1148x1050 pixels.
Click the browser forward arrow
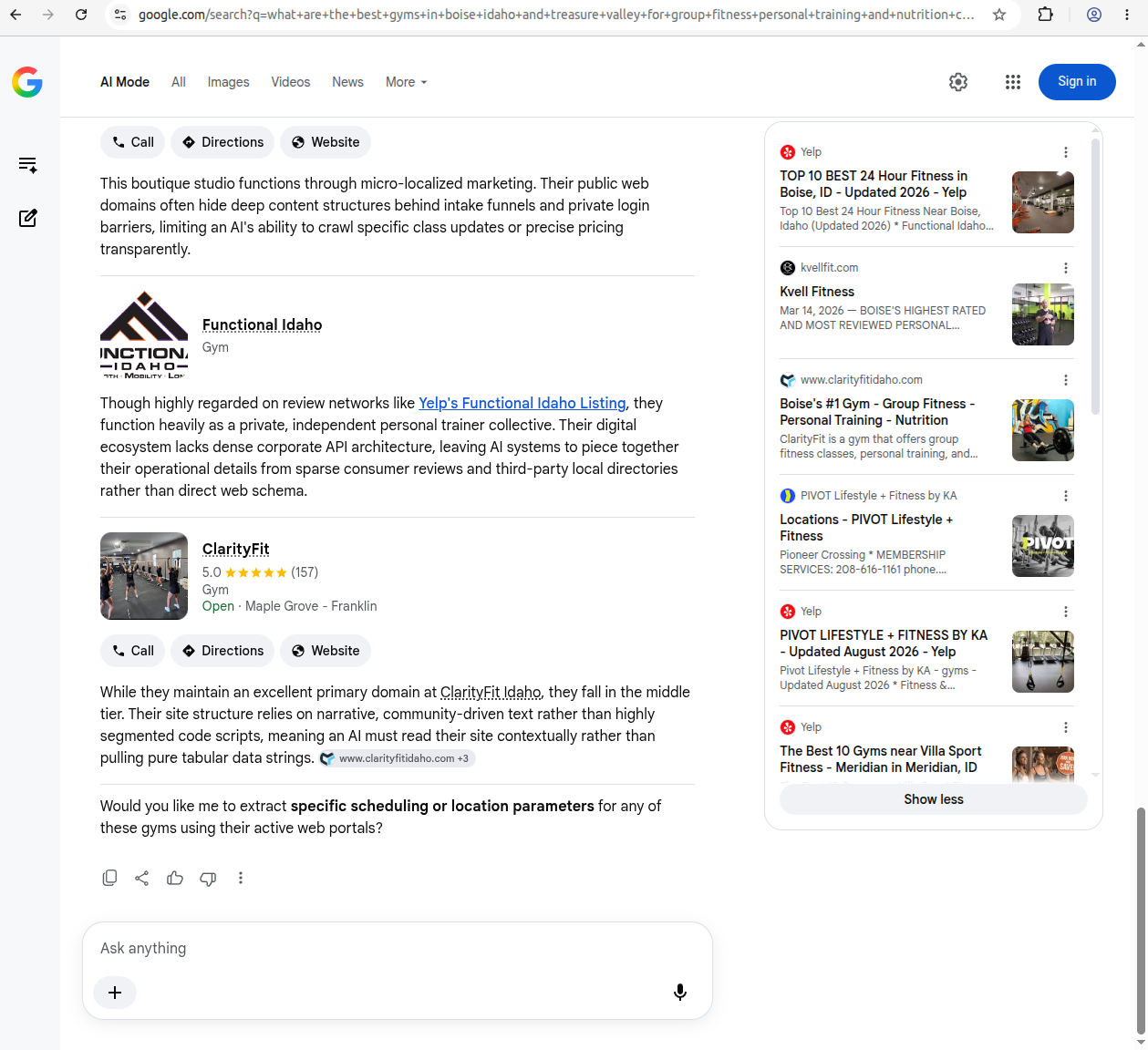(x=48, y=15)
